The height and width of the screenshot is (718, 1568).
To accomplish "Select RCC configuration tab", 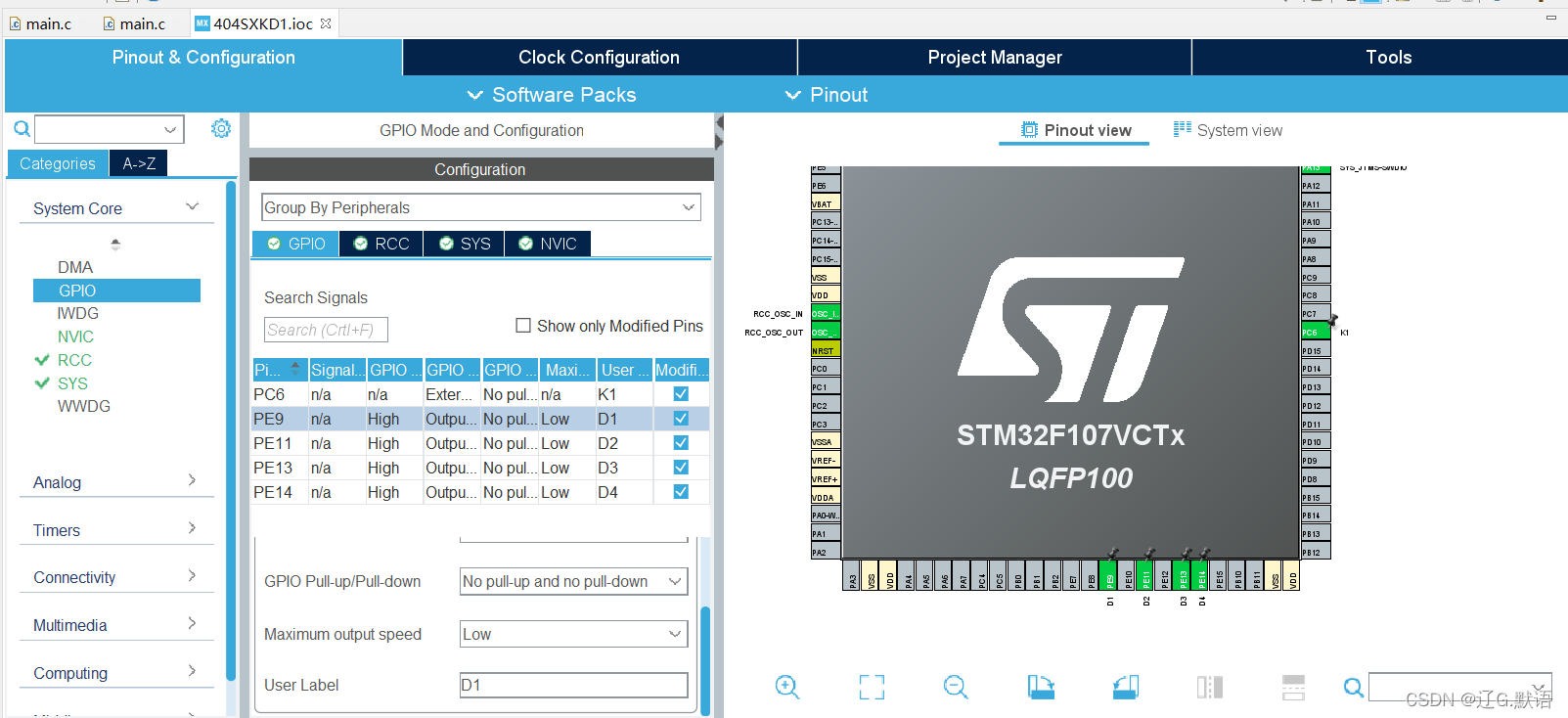I will [x=381, y=244].
